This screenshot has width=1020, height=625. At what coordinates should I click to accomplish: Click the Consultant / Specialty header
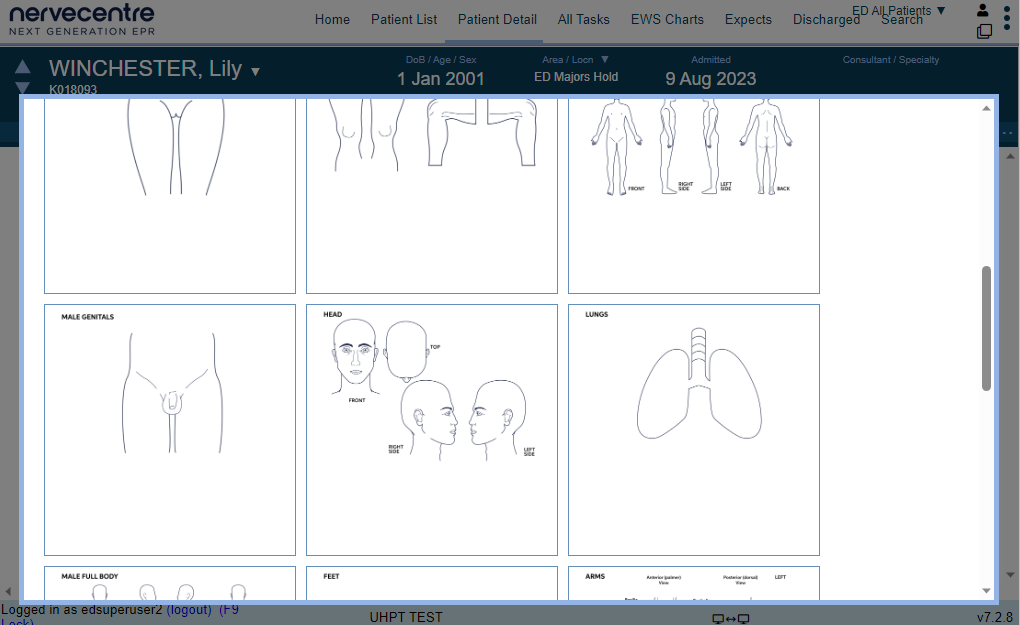pyautogui.click(x=891, y=59)
